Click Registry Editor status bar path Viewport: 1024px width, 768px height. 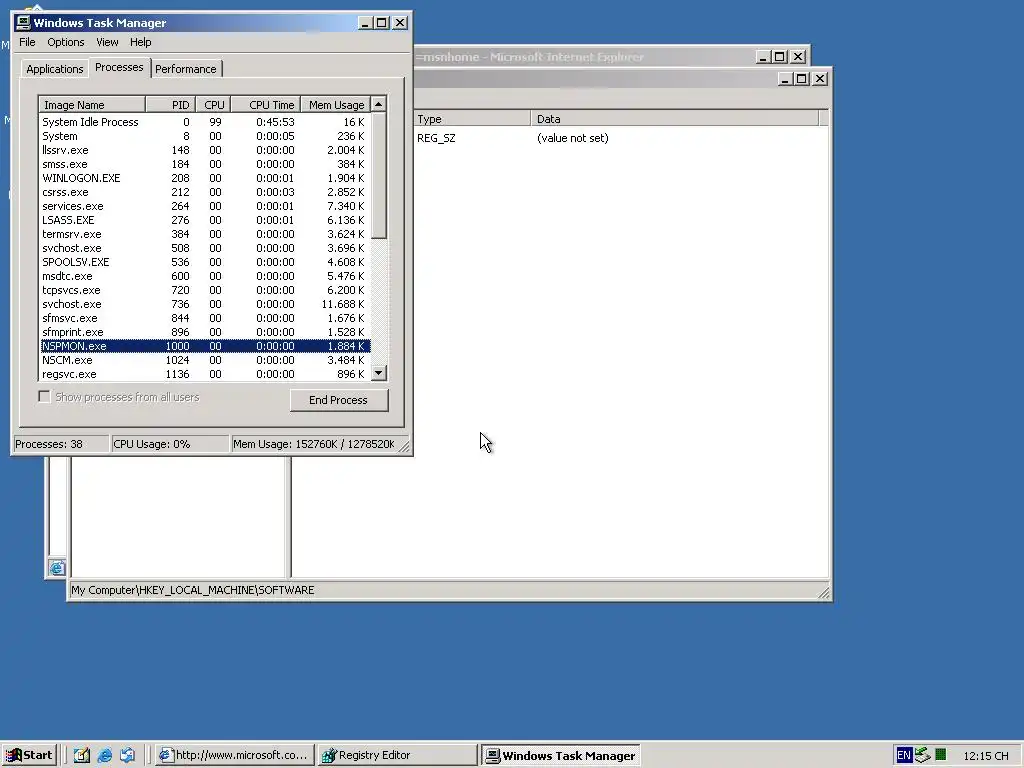click(x=193, y=590)
